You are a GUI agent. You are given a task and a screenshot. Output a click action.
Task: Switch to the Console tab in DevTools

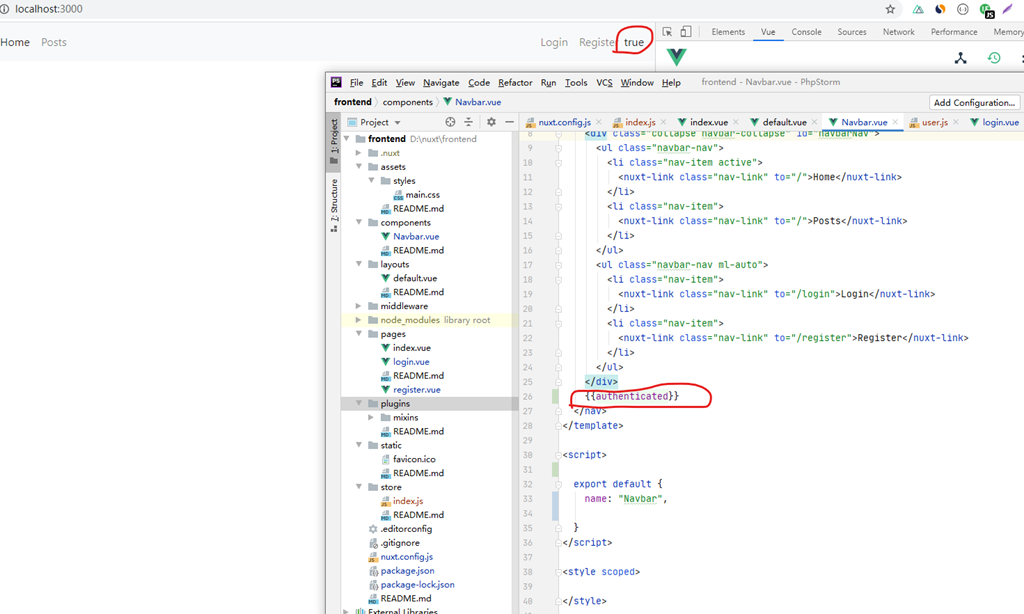(807, 31)
